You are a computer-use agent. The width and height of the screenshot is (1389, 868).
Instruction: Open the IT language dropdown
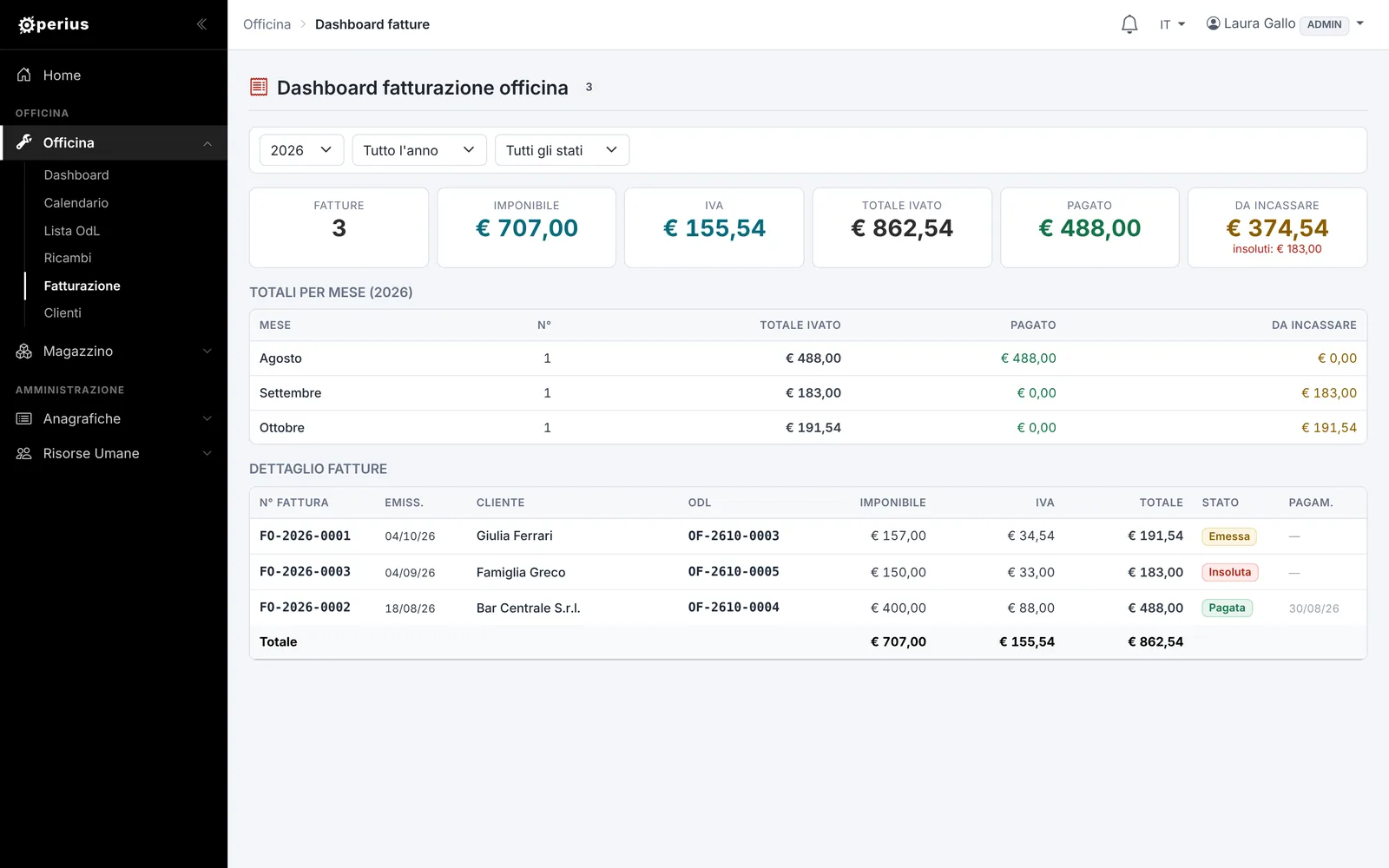pyautogui.click(x=1172, y=24)
